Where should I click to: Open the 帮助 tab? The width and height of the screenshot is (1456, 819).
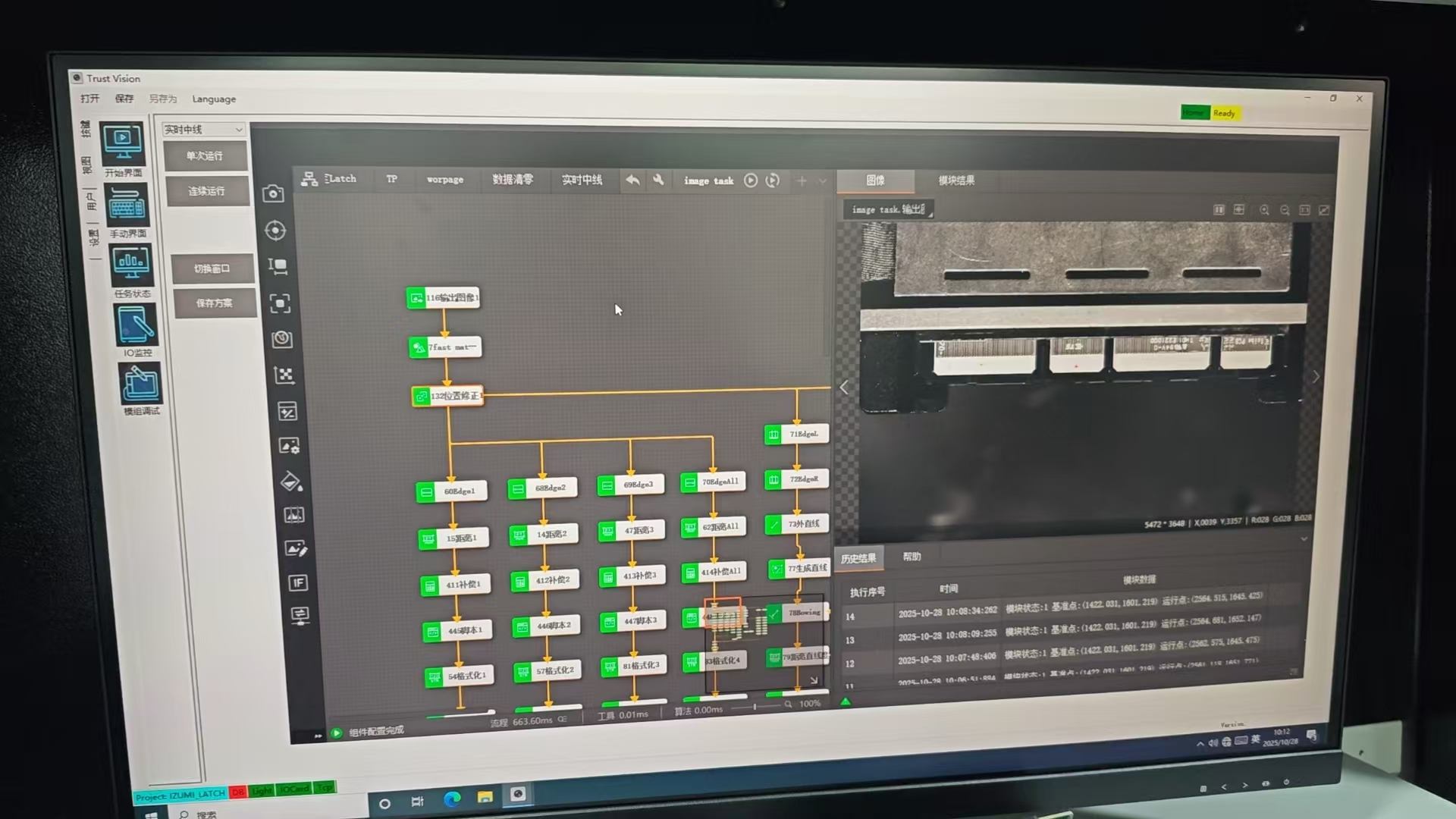coord(912,557)
